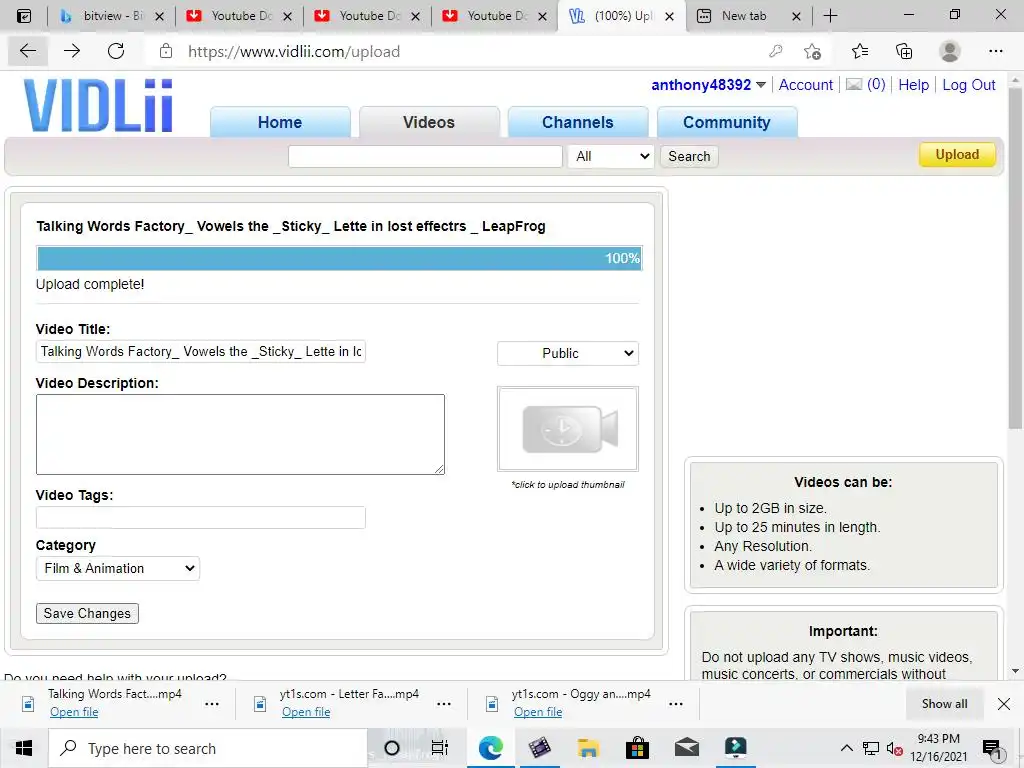Expand the anthony48392 user dropdown

point(761,85)
